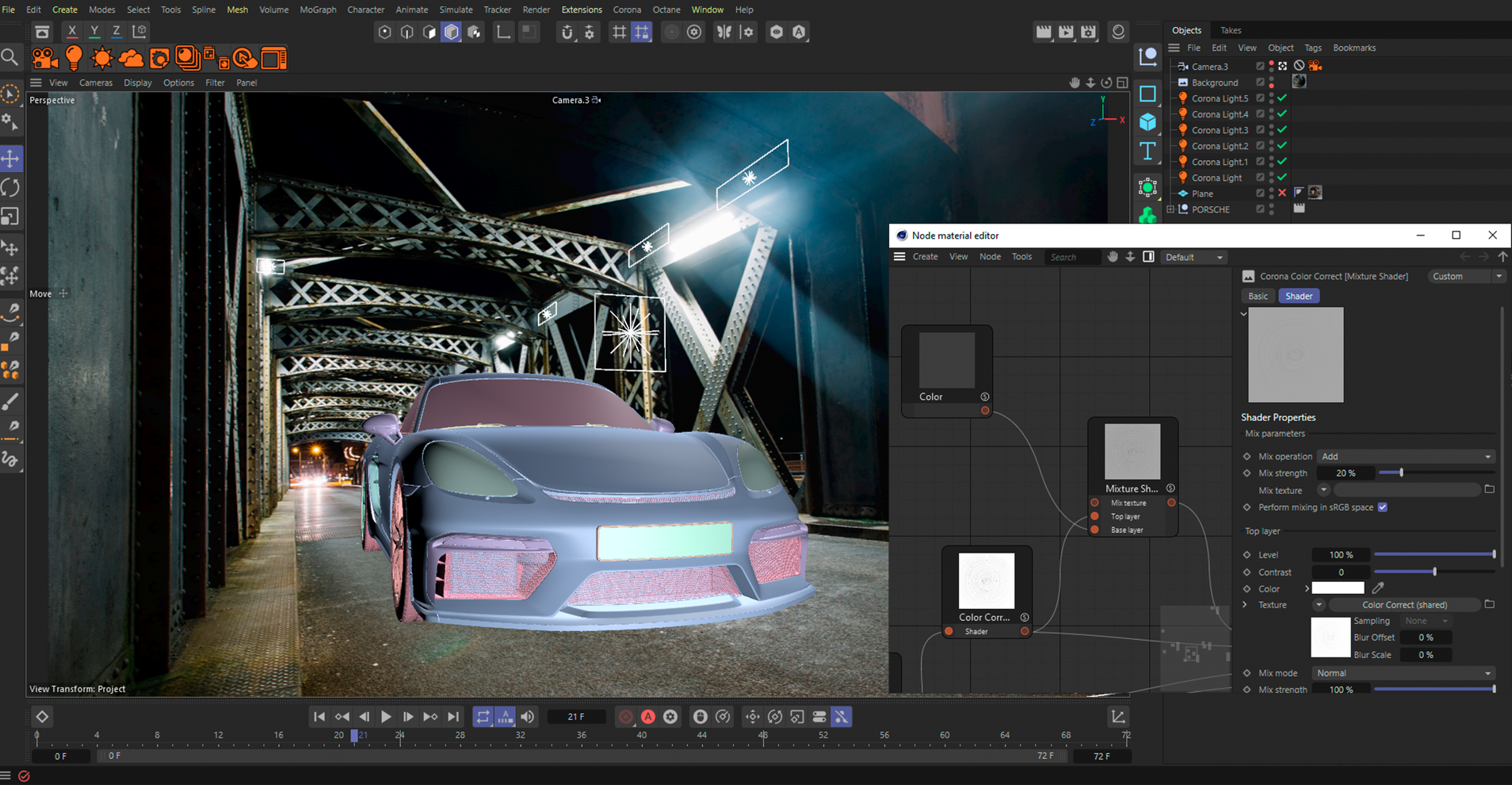Click the white Color swatch in Top layer
Image resolution: width=1512 pixels, height=785 pixels.
click(x=1338, y=588)
